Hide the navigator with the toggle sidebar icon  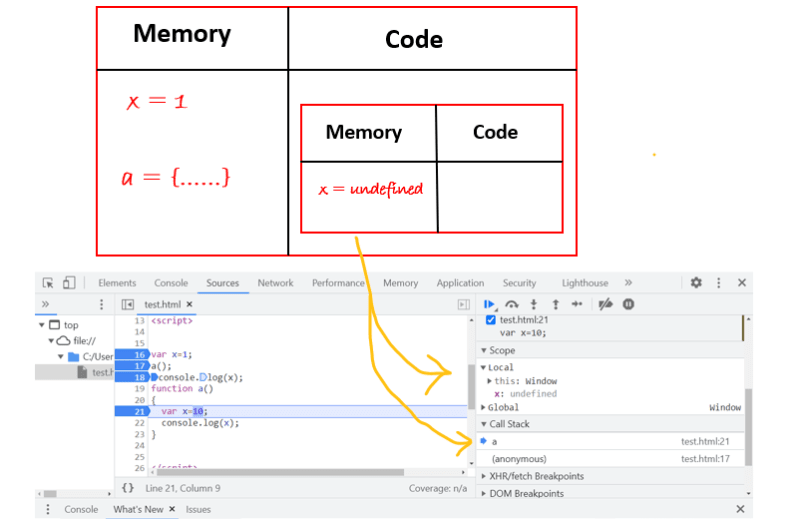[x=128, y=304]
